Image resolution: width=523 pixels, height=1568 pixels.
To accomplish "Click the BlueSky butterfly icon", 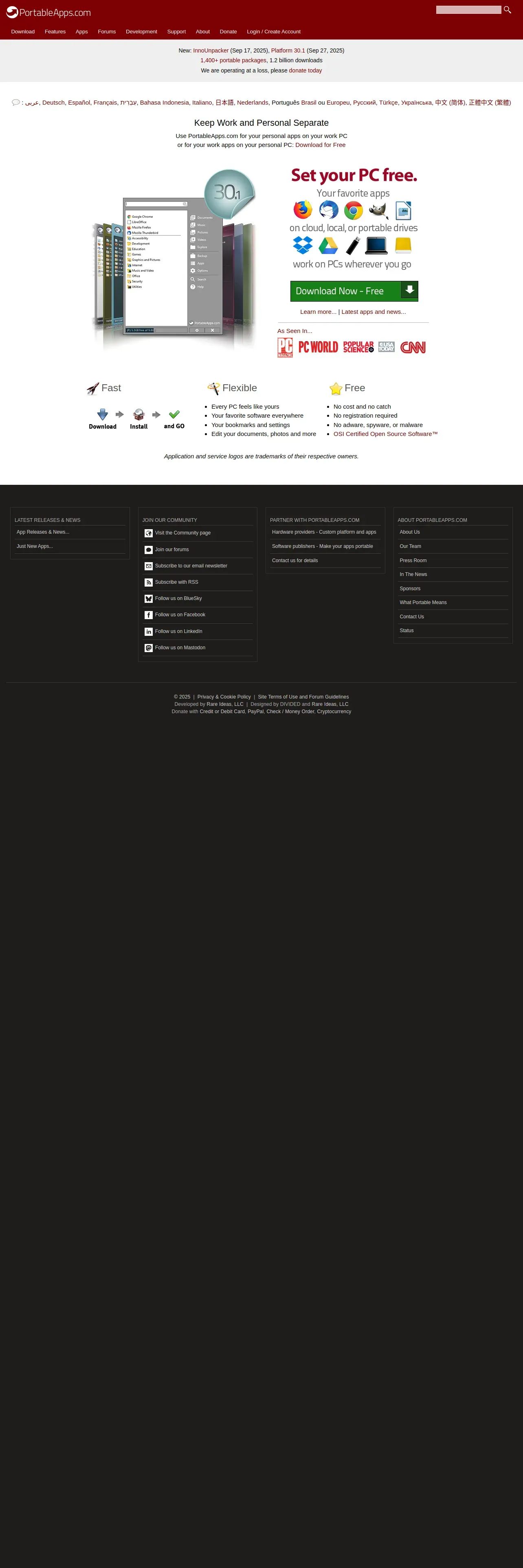I will 149,598.
